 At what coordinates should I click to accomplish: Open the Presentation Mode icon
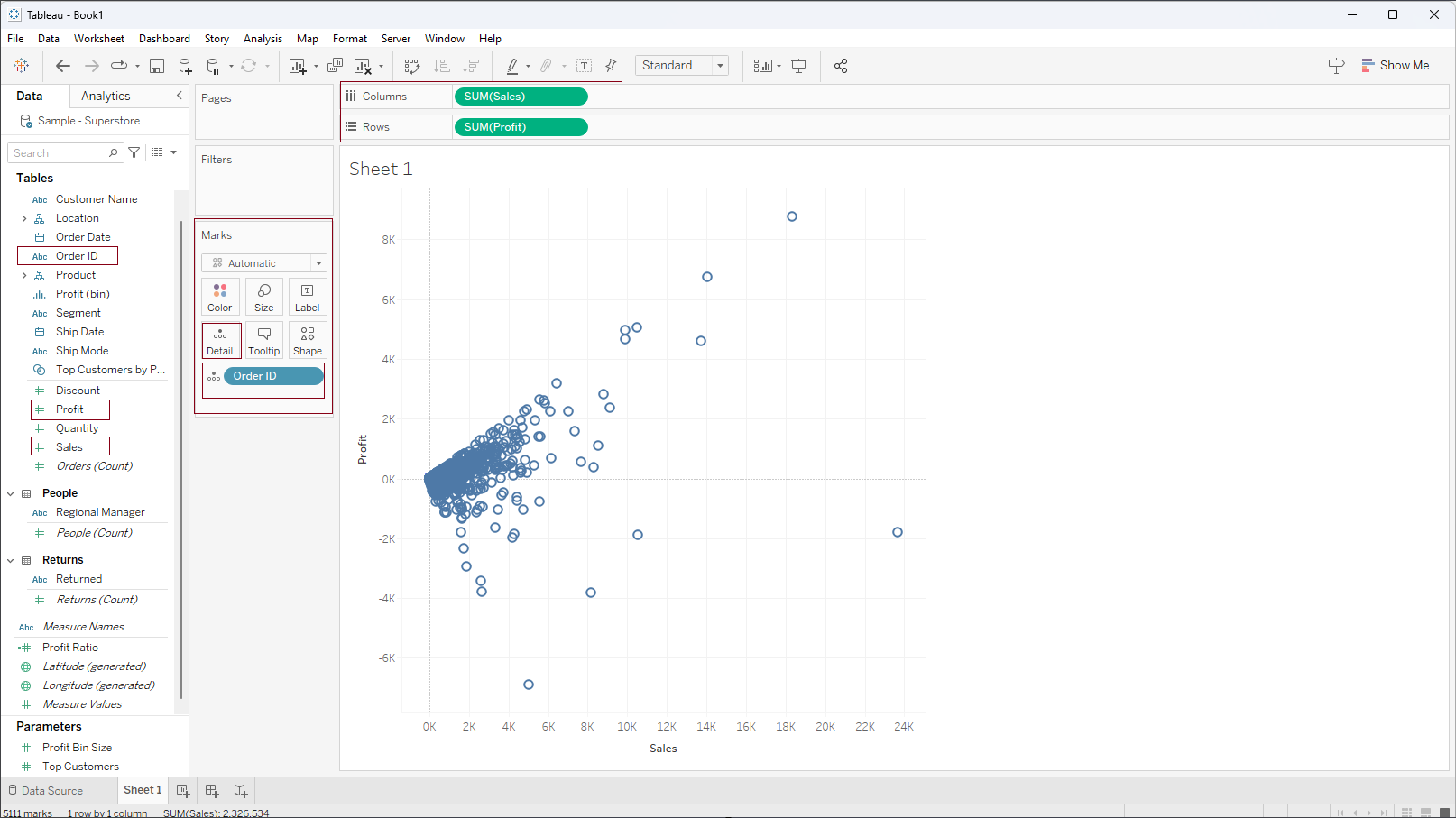pyautogui.click(x=798, y=66)
